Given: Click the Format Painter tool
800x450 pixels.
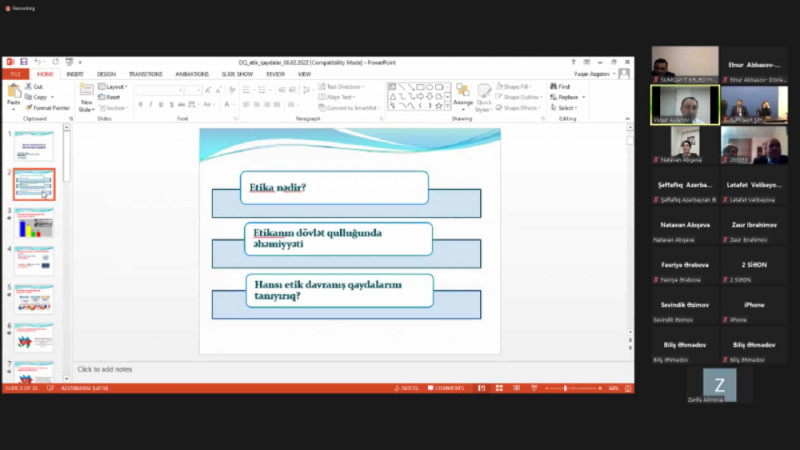Looking at the screenshot, I should (47, 108).
